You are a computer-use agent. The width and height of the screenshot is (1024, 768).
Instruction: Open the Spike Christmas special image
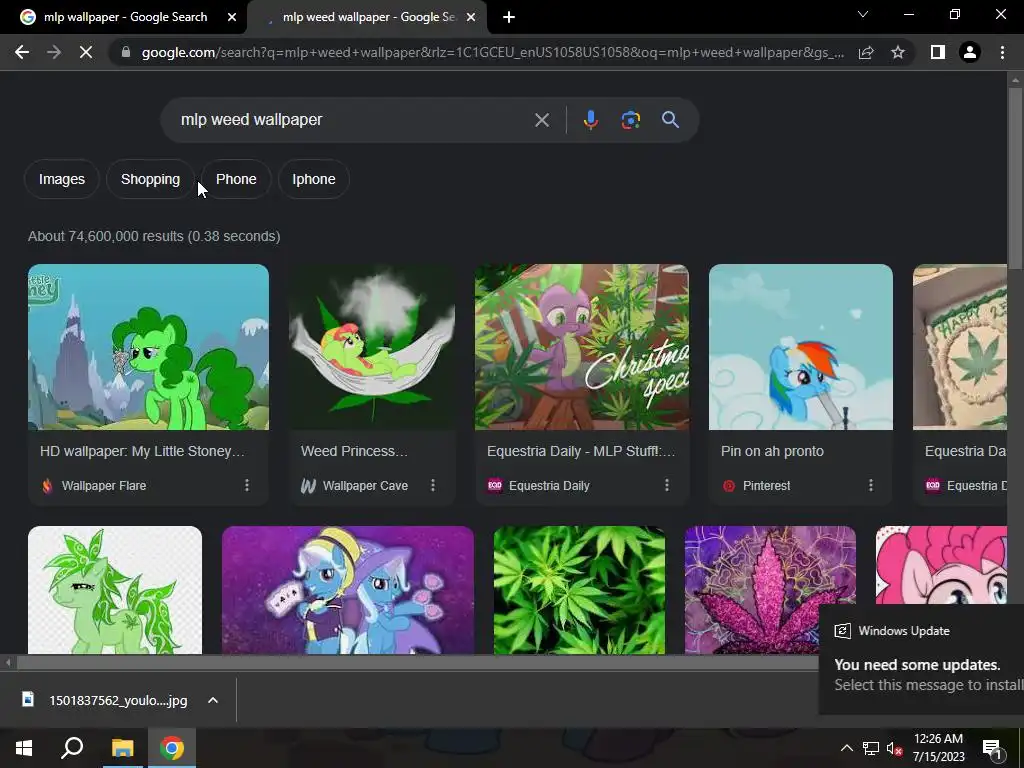point(582,347)
